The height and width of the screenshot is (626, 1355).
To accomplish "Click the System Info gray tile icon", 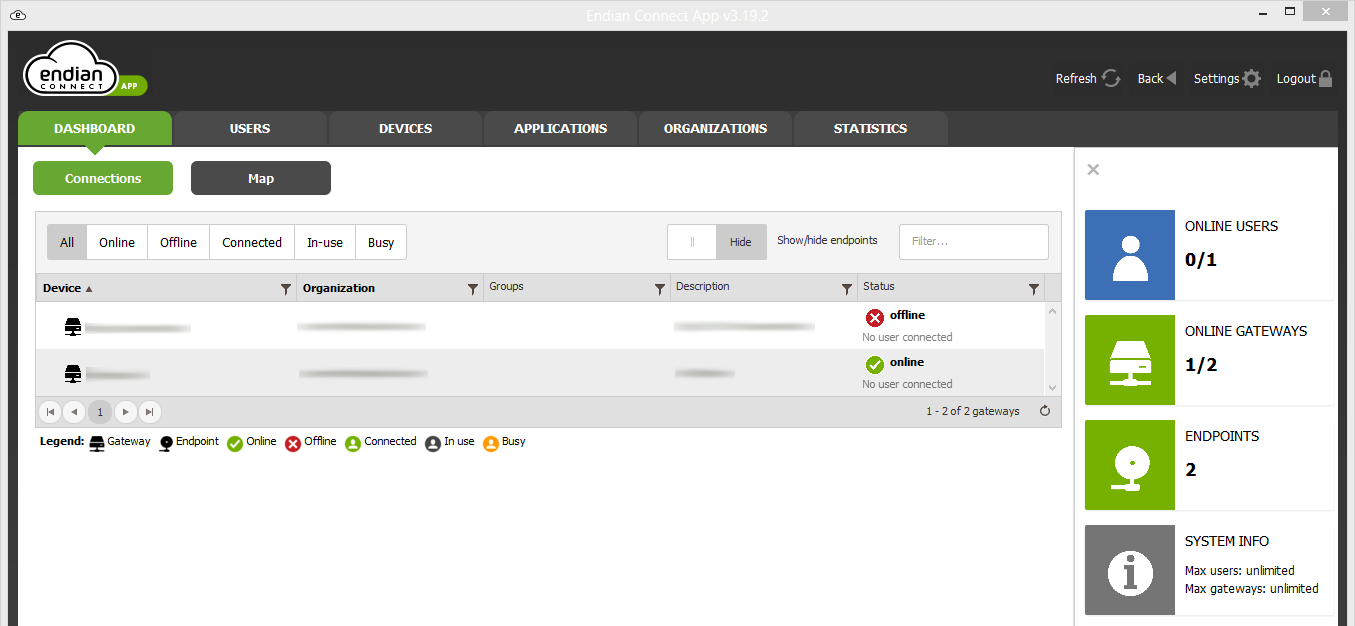I will click(1130, 569).
